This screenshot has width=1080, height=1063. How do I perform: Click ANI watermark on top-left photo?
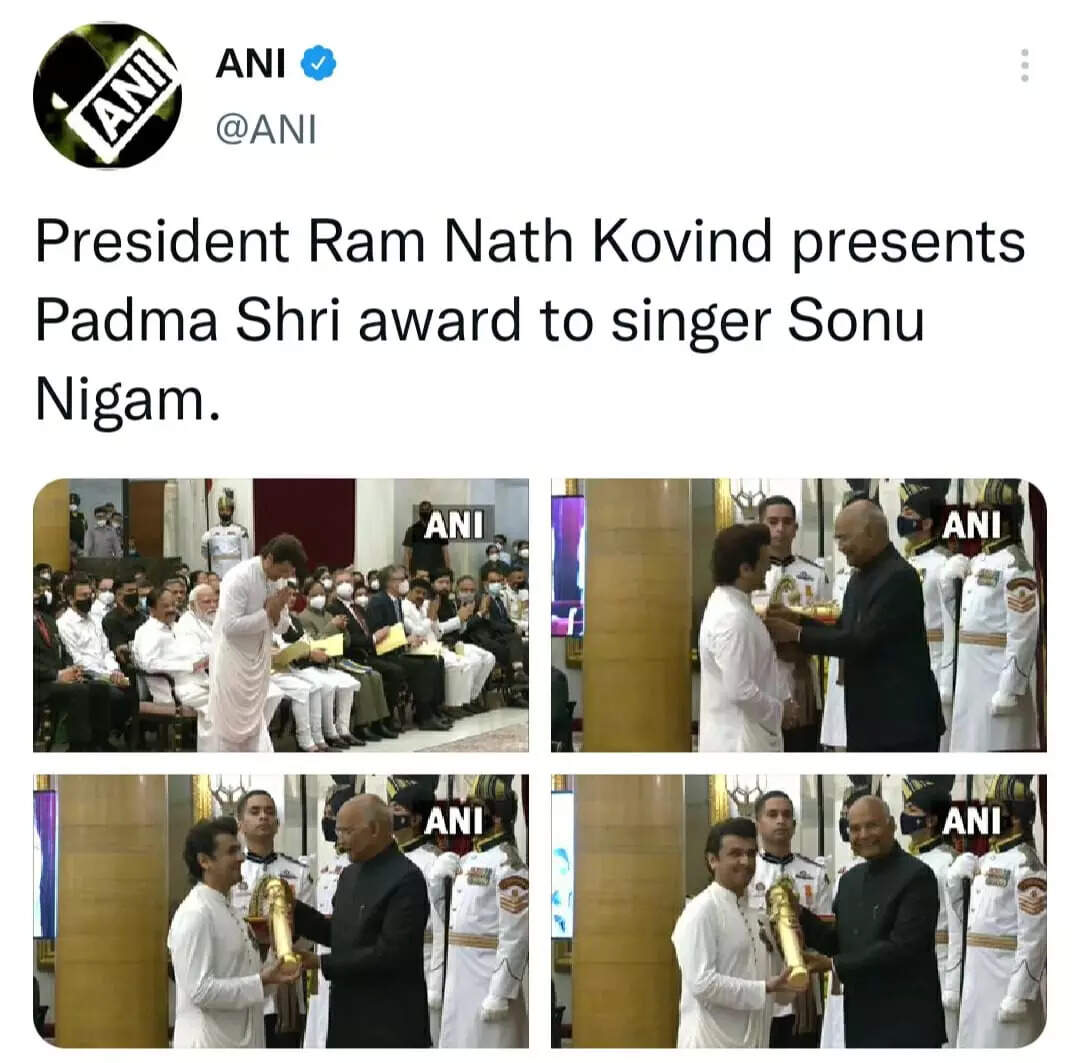(x=454, y=526)
